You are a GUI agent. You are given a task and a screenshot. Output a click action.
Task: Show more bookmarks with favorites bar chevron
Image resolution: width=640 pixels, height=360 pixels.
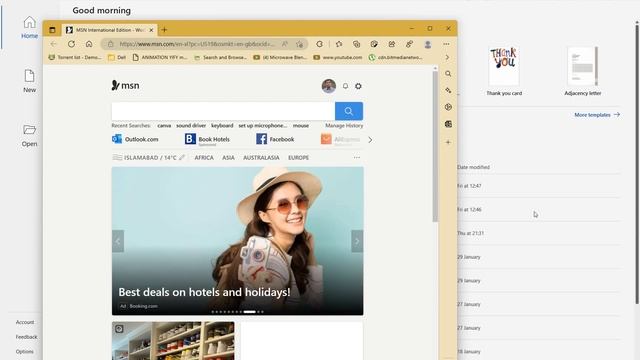pyautogui.click(x=447, y=58)
